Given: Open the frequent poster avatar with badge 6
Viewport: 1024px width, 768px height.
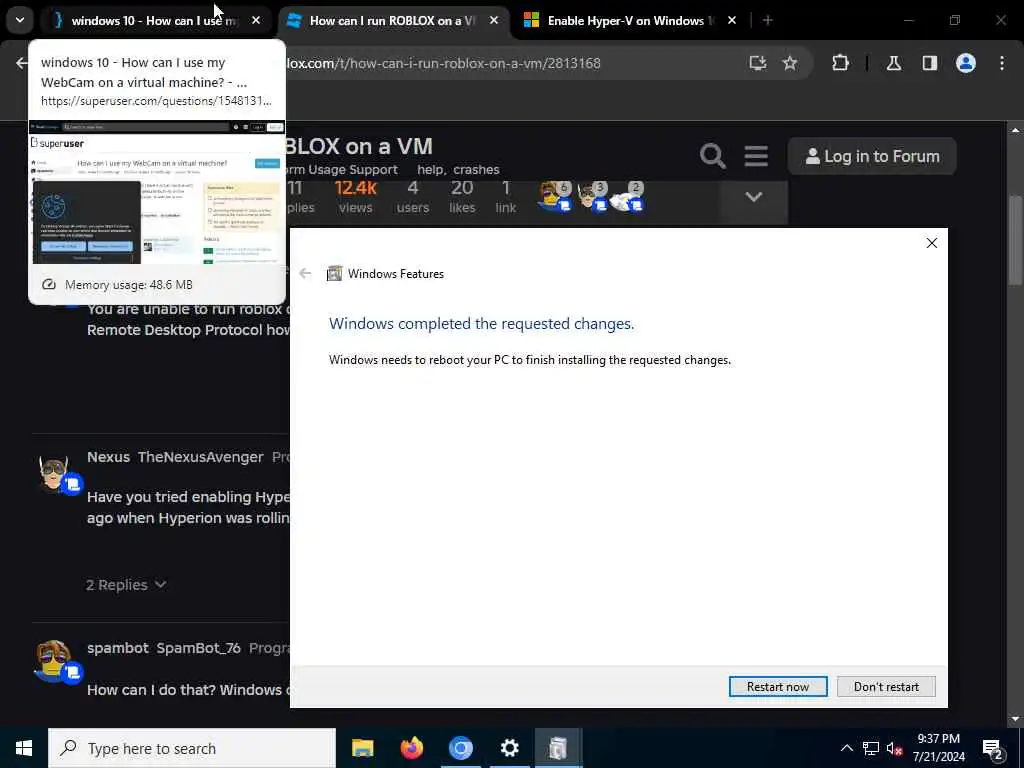Looking at the screenshot, I should [555, 197].
